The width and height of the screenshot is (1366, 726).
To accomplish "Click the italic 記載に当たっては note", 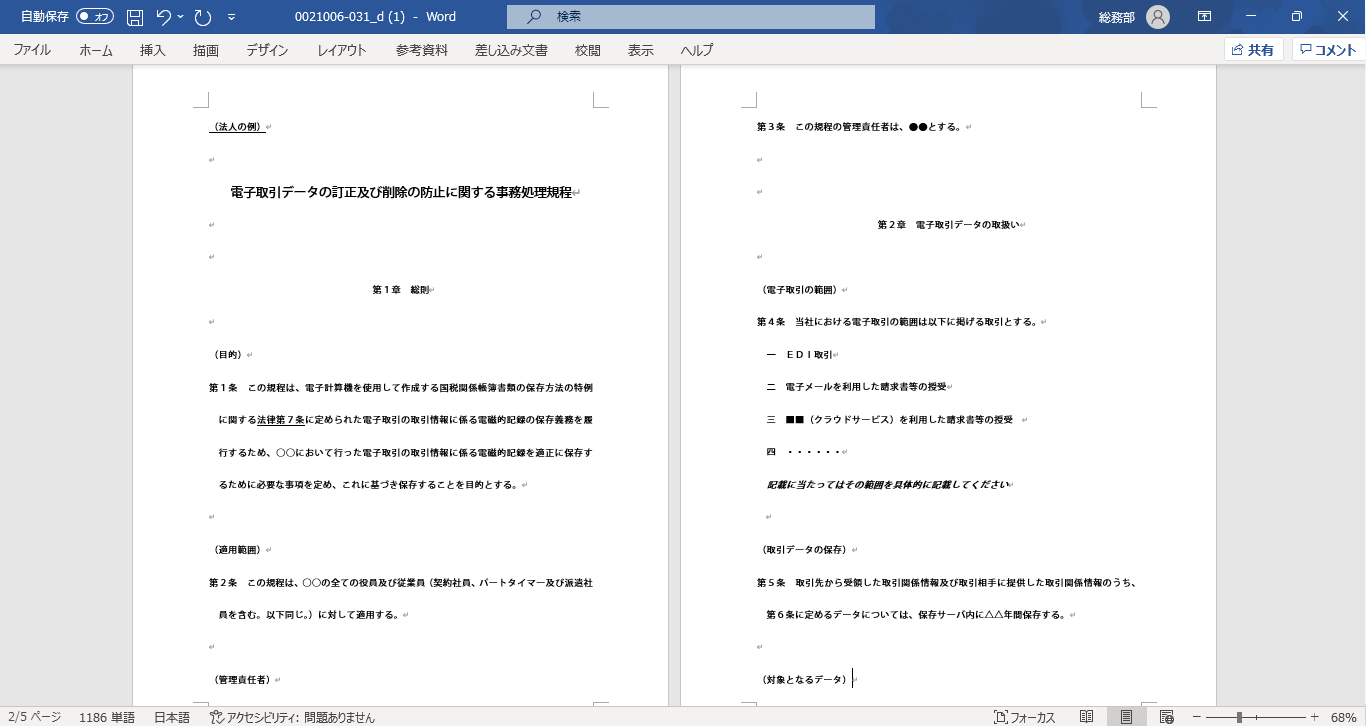I will 886,485.
